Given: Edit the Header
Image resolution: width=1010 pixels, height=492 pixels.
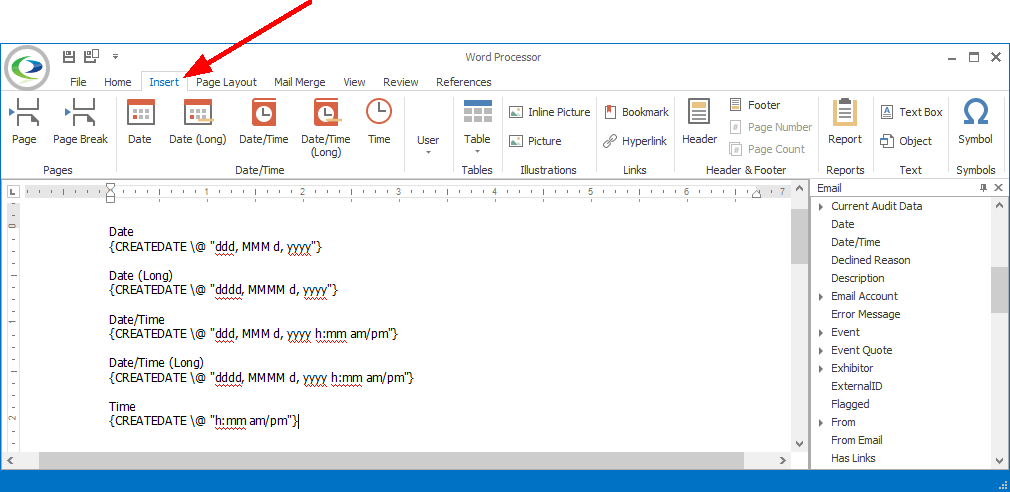Looking at the screenshot, I should coord(700,121).
